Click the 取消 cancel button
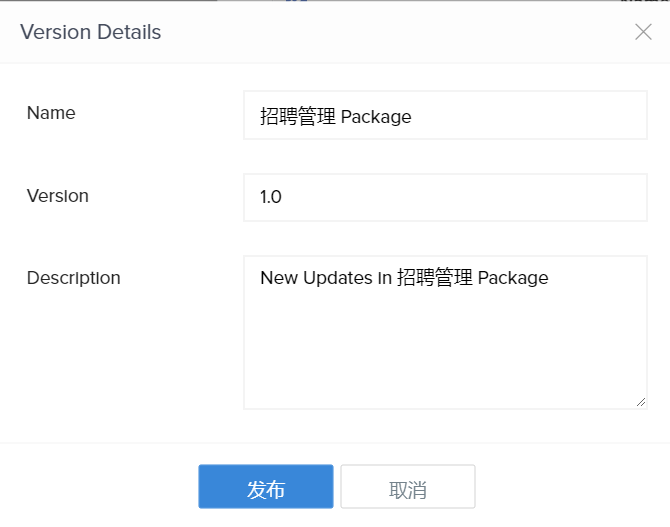670x527 pixels. coord(408,489)
